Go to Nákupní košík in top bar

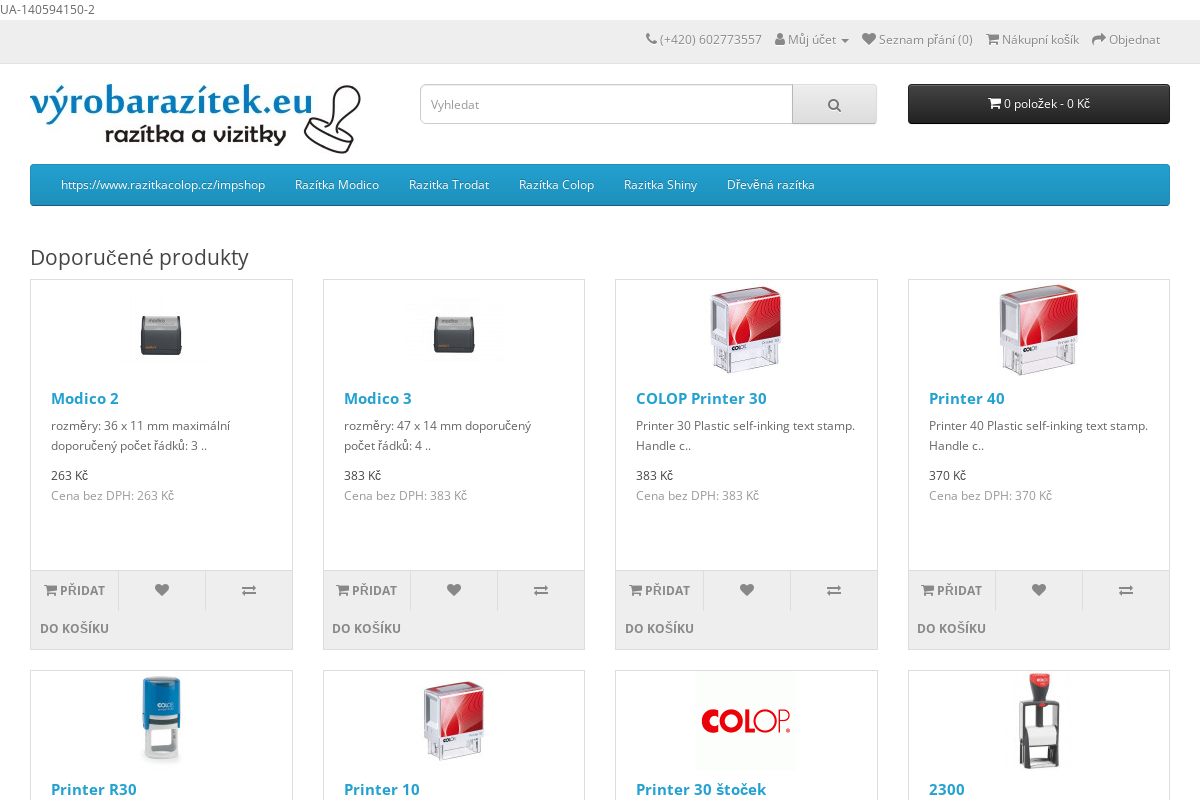(x=1032, y=40)
